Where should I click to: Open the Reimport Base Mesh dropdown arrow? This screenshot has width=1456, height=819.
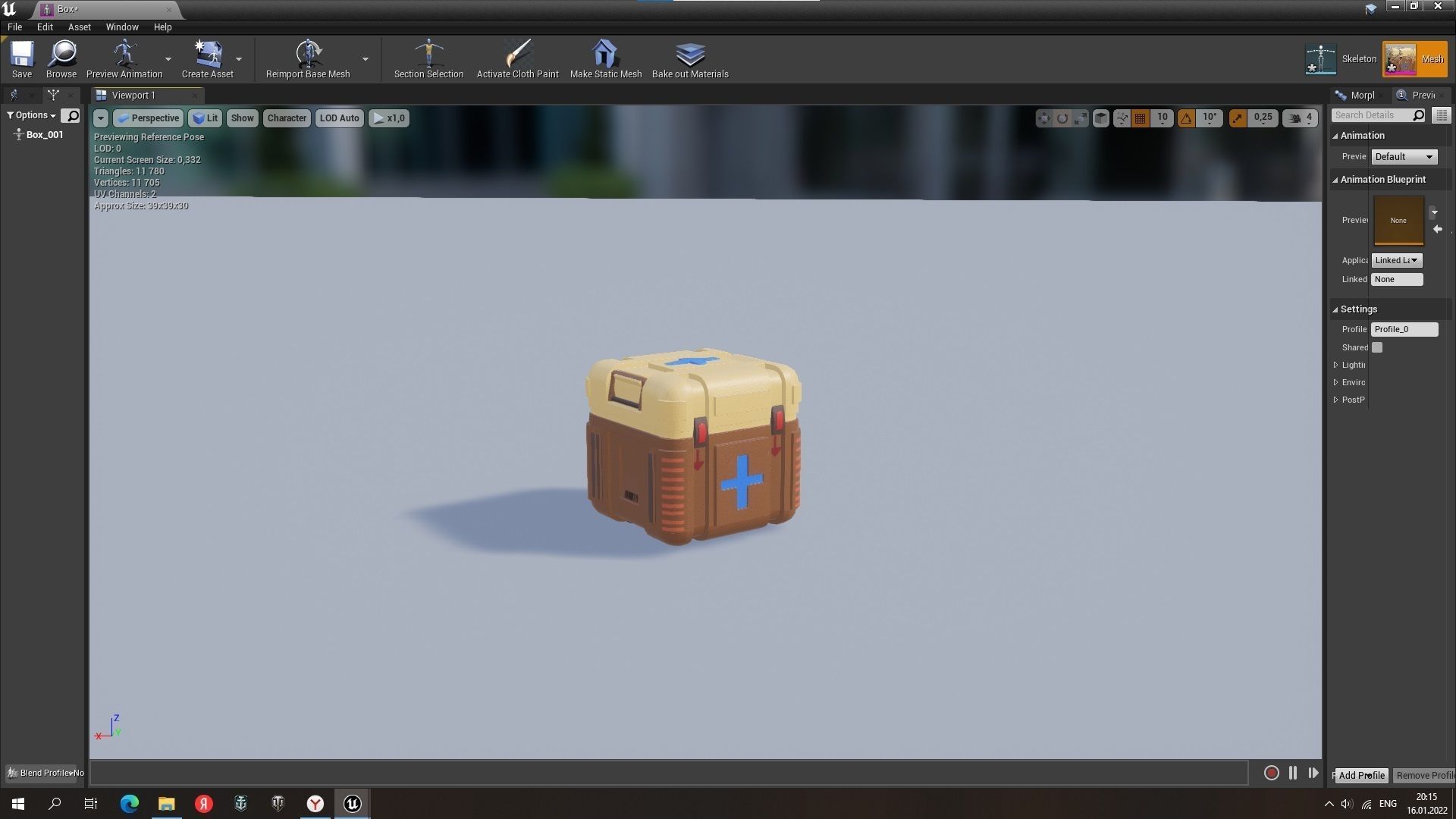tap(366, 59)
